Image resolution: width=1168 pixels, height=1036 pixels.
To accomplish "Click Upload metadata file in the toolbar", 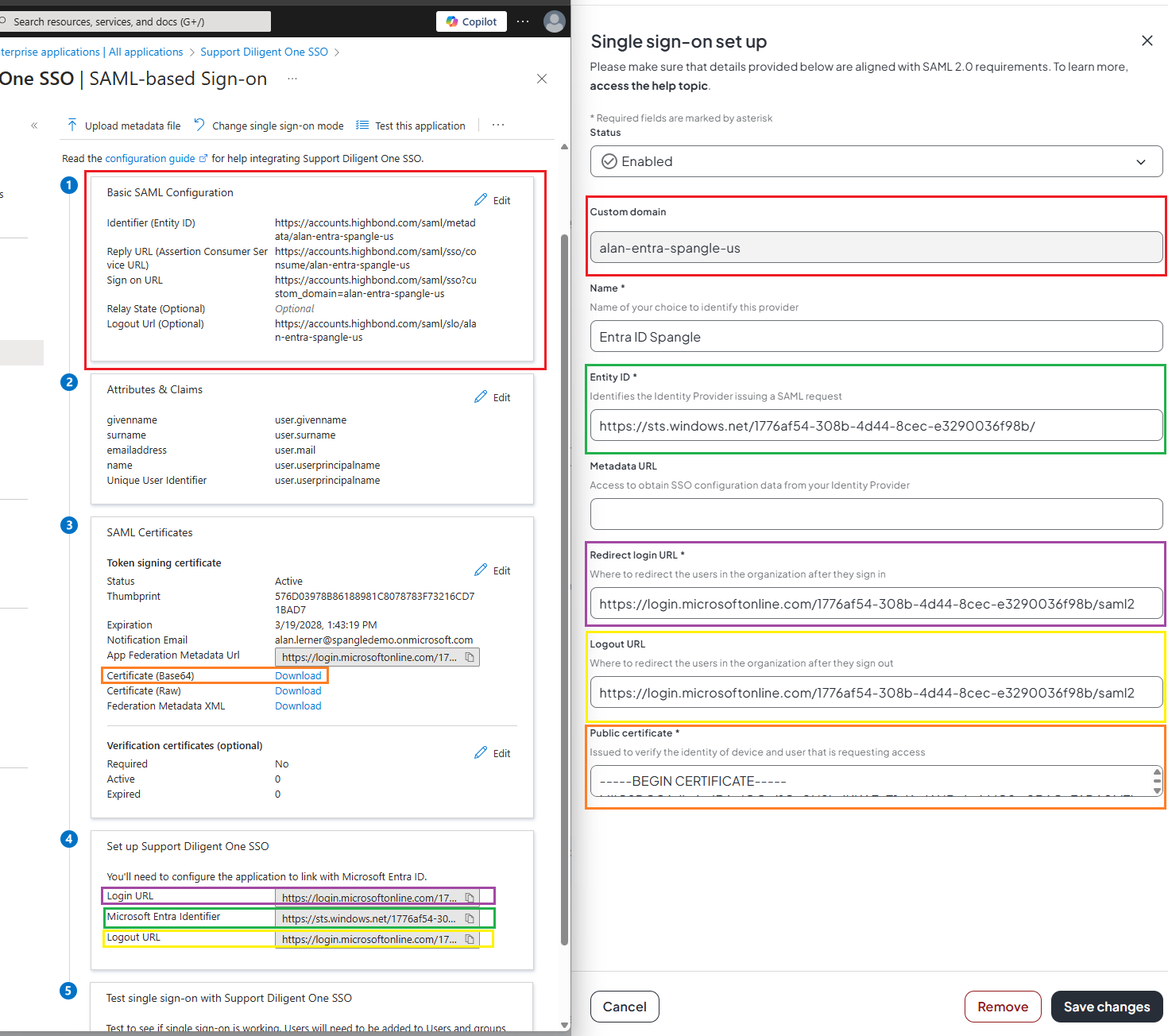I will [x=124, y=126].
